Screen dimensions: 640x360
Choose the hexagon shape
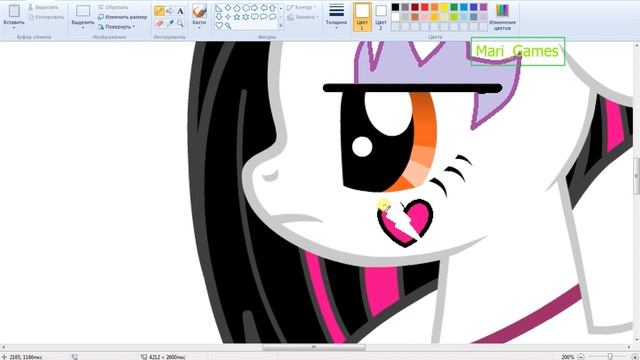coord(246,8)
